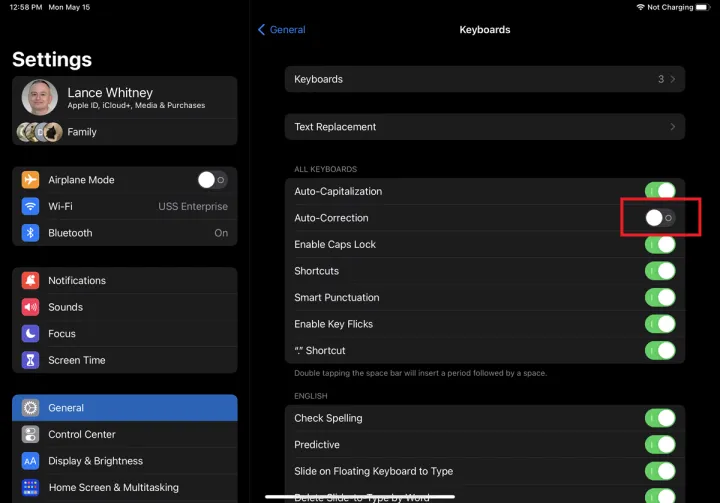The image size is (720, 503).
Task: Tap the Bluetooth icon in sidebar
Action: pos(30,233)
